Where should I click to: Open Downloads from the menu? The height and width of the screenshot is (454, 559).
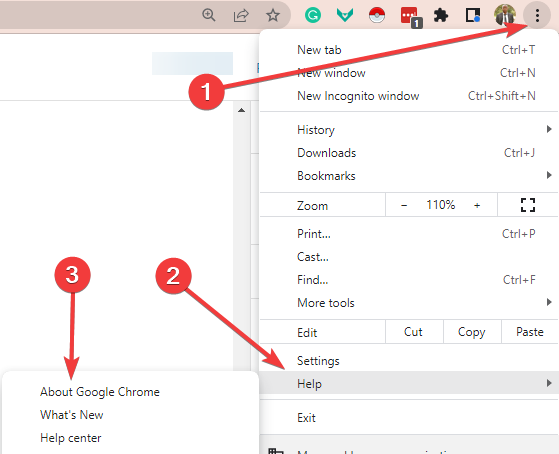[x=409, y=153]
